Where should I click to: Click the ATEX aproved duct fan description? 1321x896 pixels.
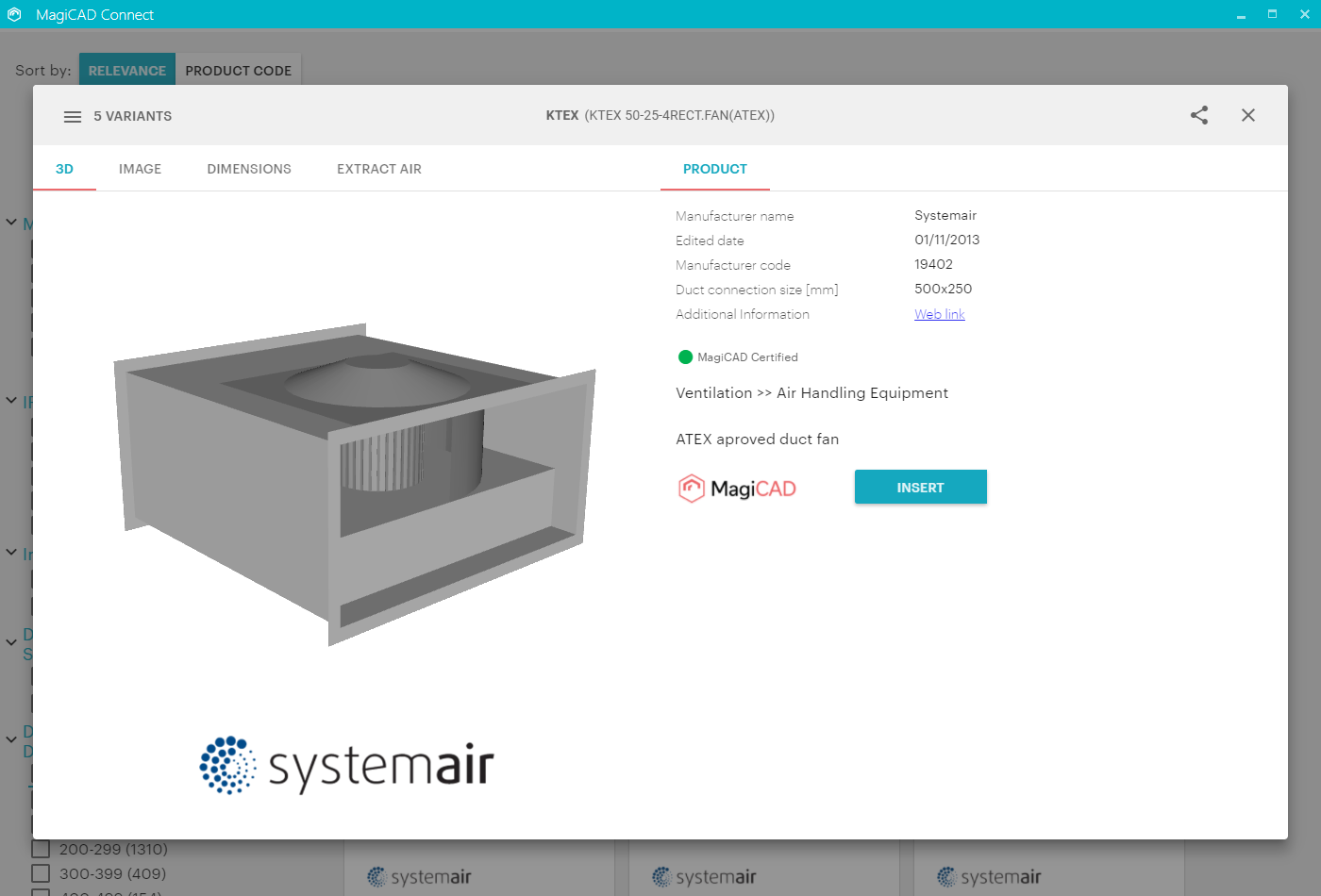coord(758,440)
